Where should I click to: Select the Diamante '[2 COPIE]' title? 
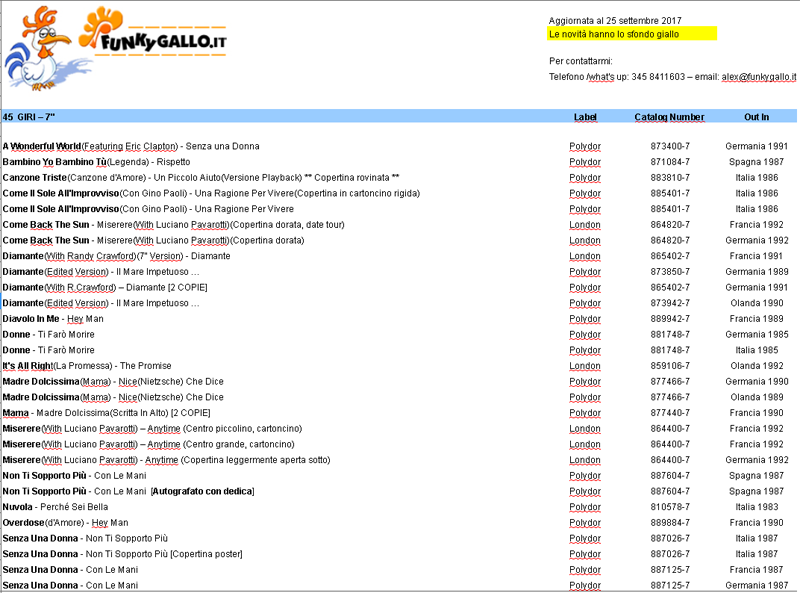(105, 288)
